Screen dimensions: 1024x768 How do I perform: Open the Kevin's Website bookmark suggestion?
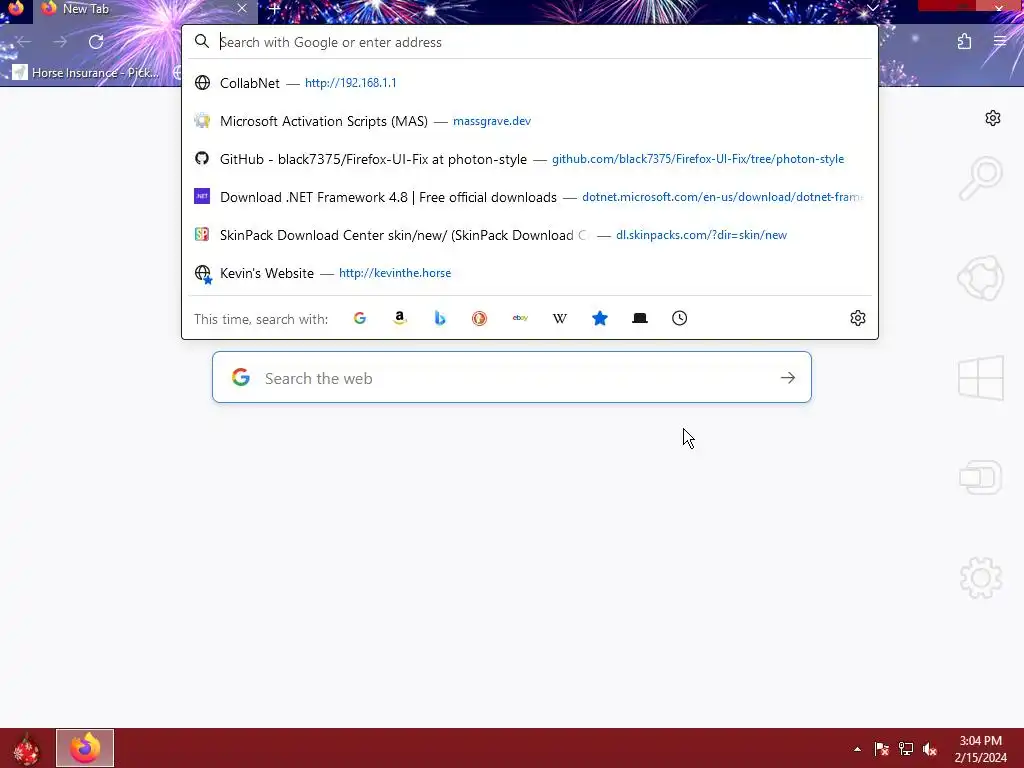pyautogui.click(x=530, y=273)
